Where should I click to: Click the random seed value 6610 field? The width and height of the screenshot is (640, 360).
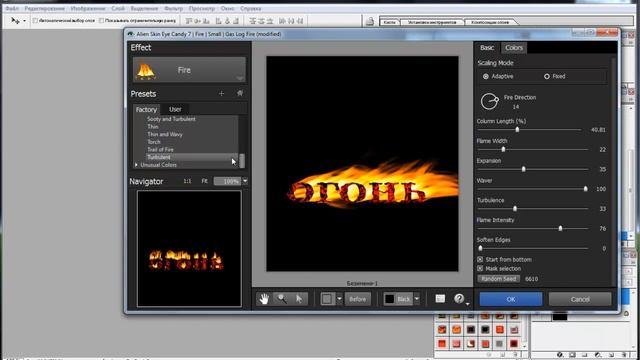click(531, 279)
